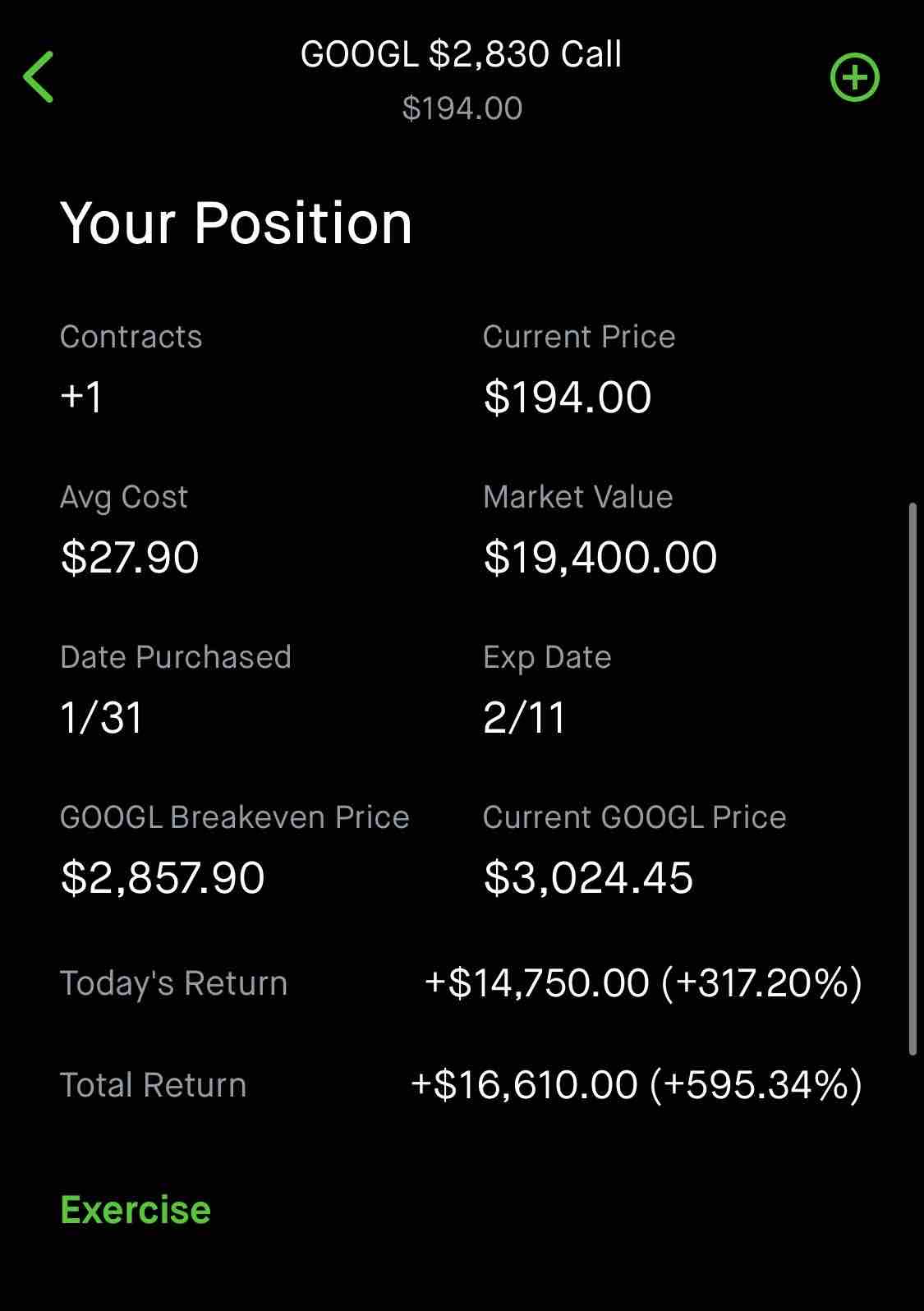Tap the +317.20% today's return percentage

tap(762, 982)
